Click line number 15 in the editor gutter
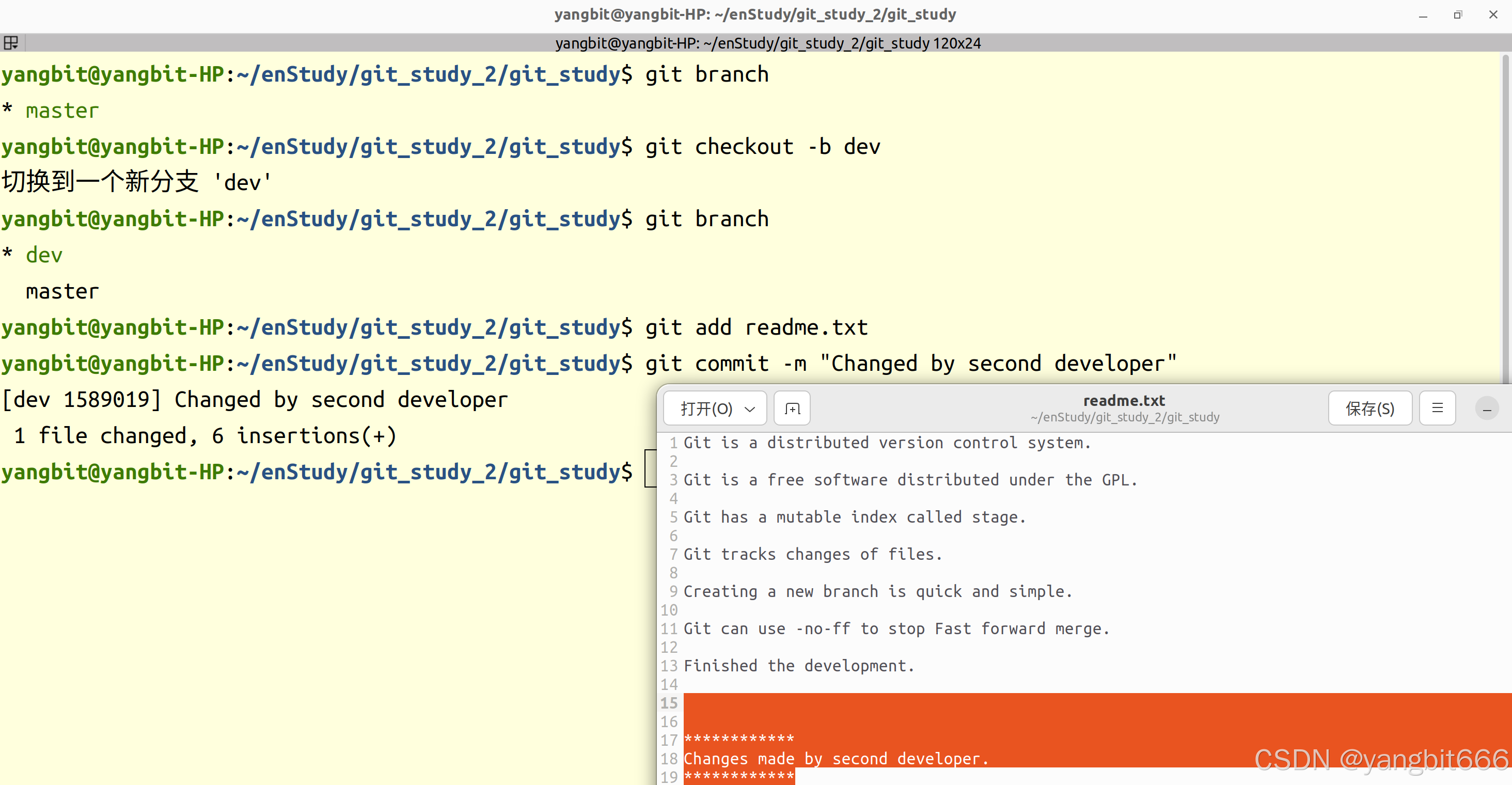This screenshot has width=1512, height=785. [x=669, y=703]
